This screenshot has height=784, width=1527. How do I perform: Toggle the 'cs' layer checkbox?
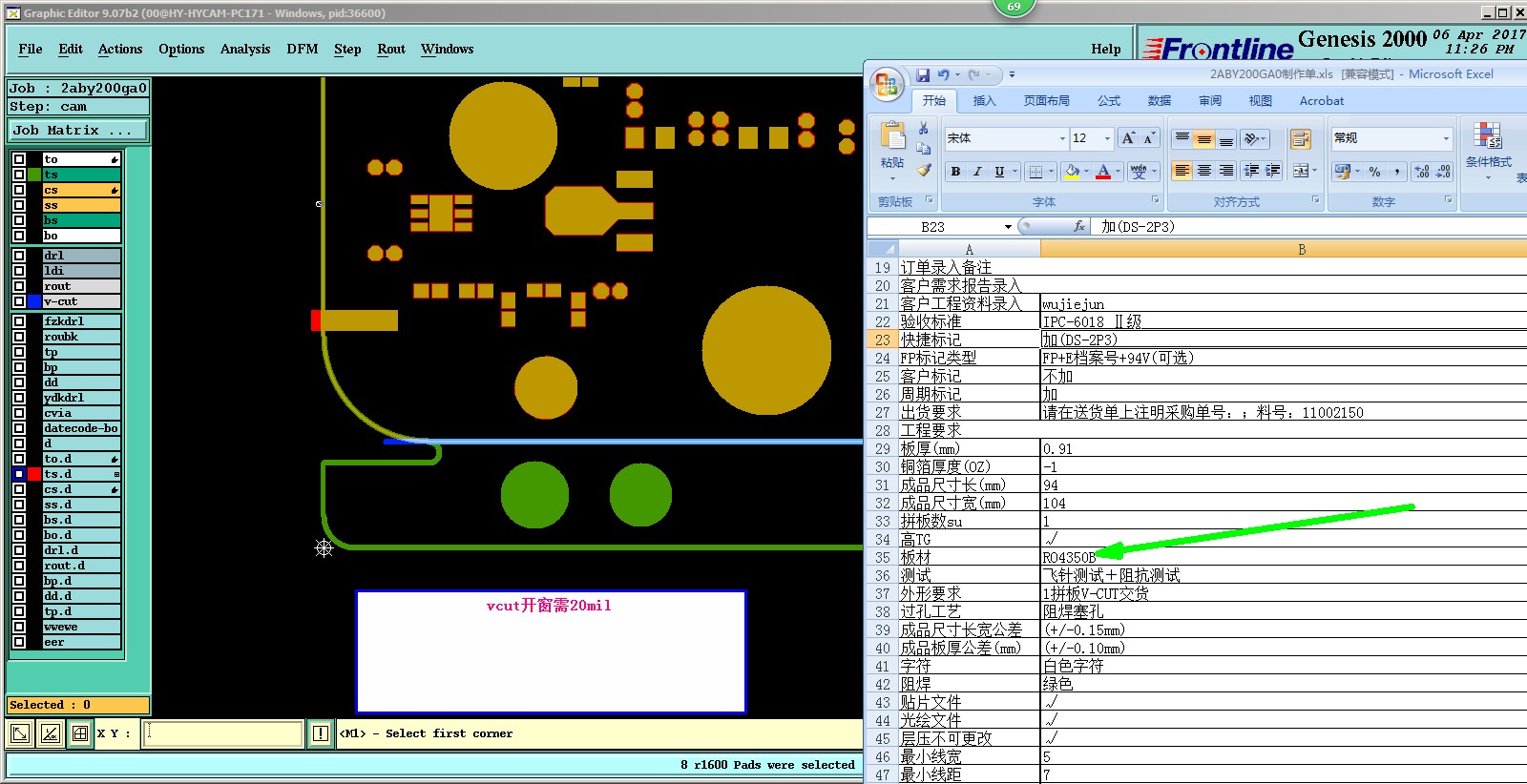point(19,190)
